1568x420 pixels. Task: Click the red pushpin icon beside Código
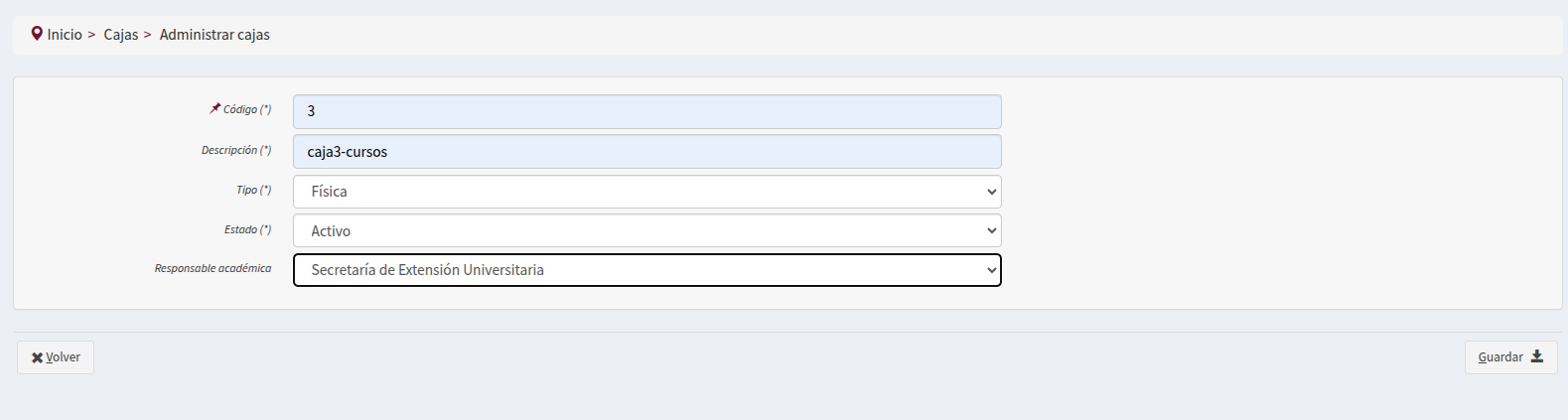coord(214,109)
